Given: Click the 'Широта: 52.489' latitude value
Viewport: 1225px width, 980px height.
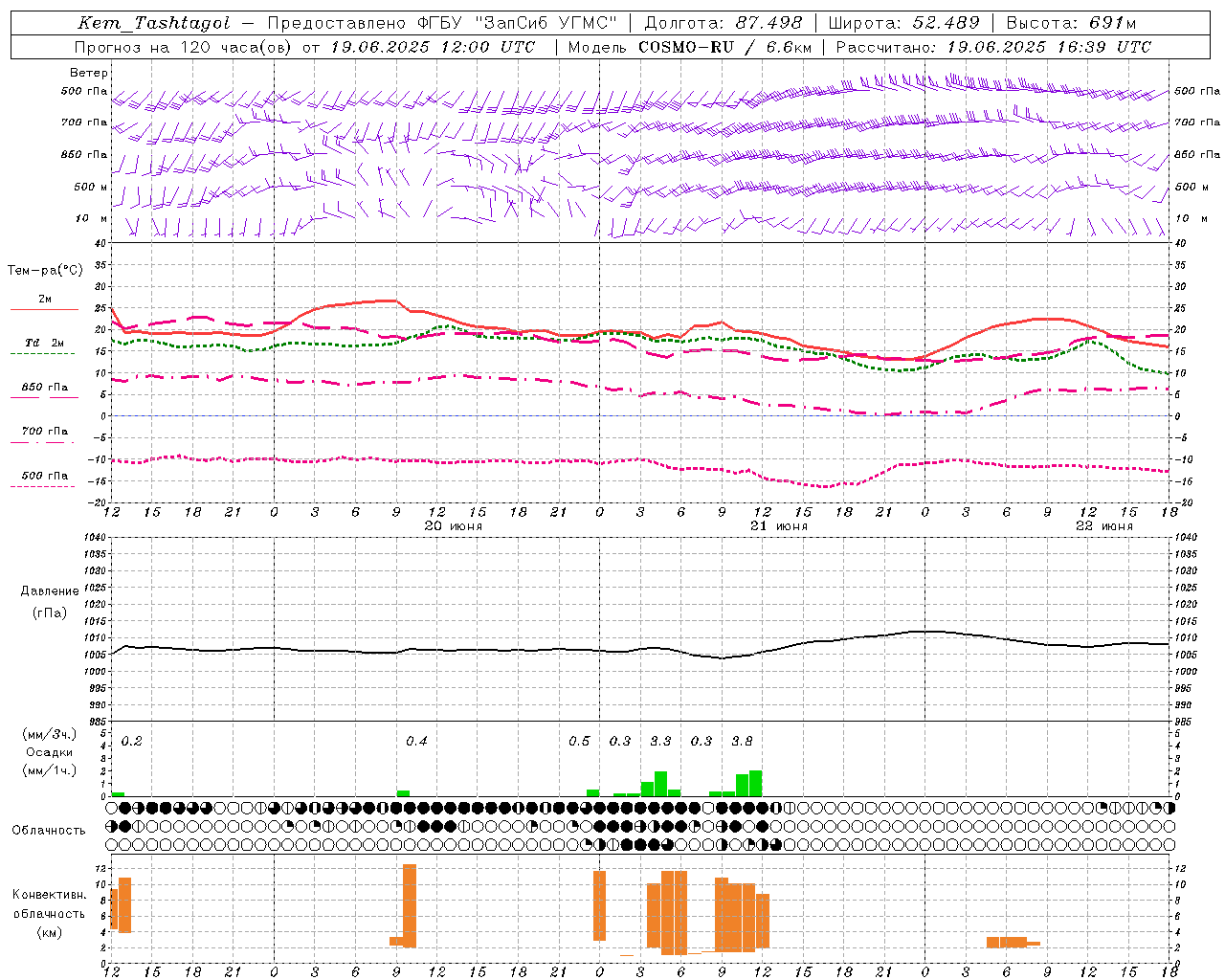Looking at the screenshot, I should click(x=903, y=23).
